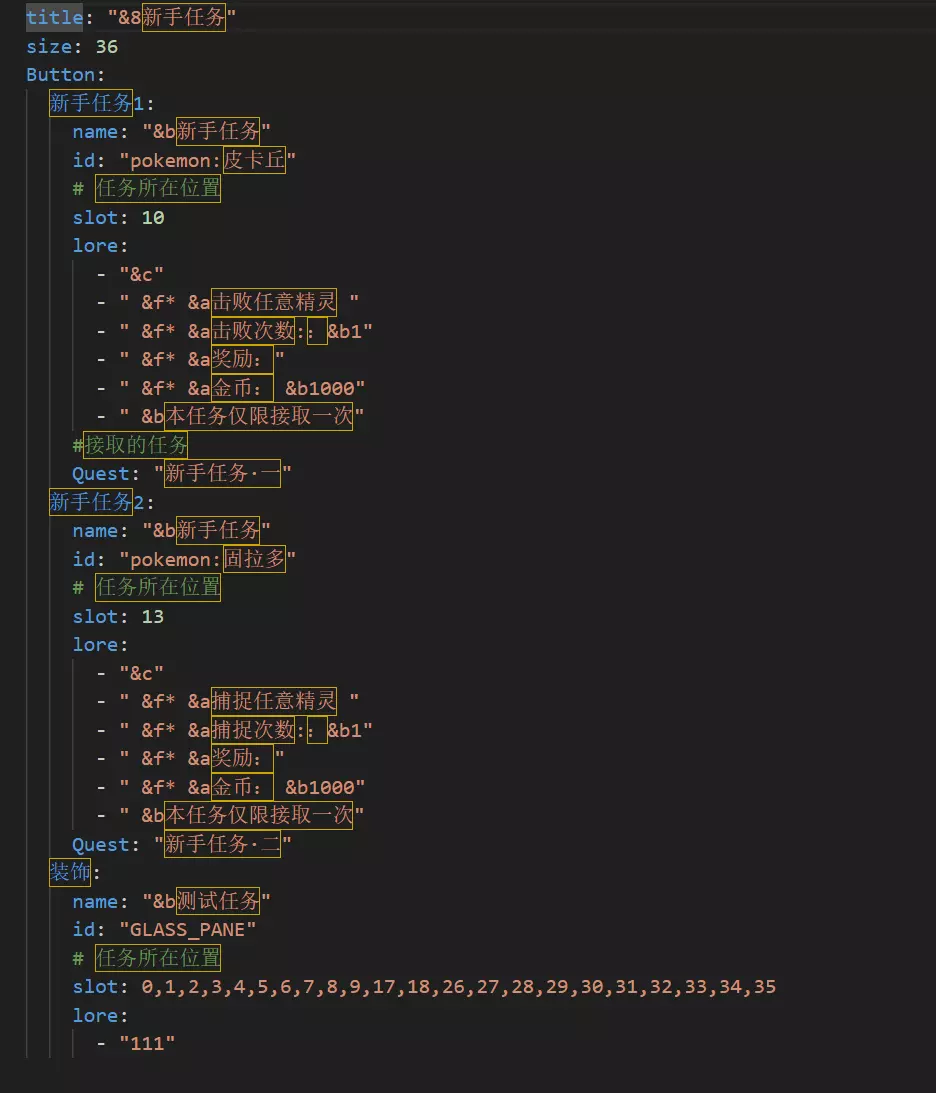The height and width of the screenshot is (1093, 936).
Task: Click the id value "pokemon:固拉多"
Action: 208,559
